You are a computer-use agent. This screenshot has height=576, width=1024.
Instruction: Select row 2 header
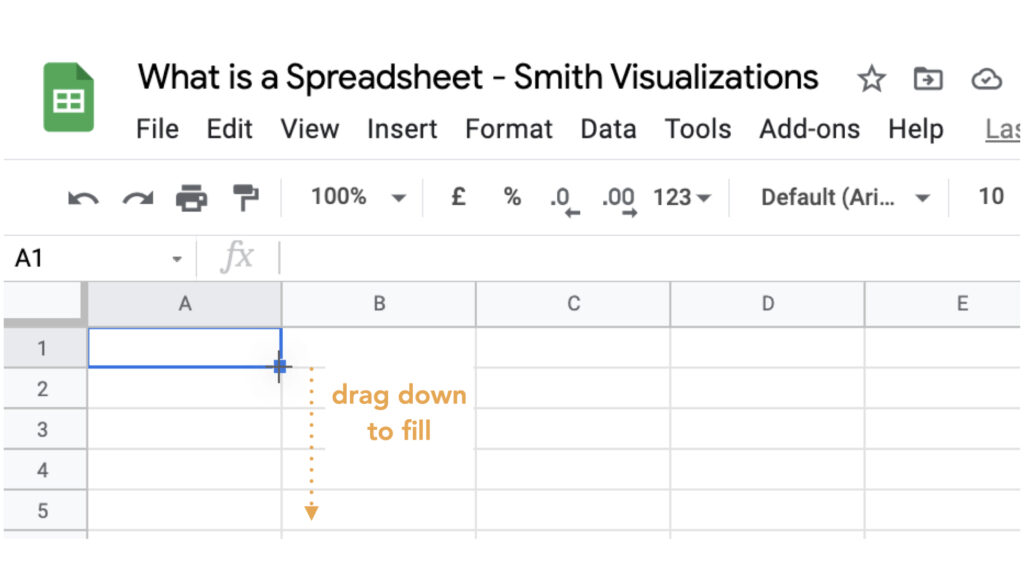click(x=44, y=389)
